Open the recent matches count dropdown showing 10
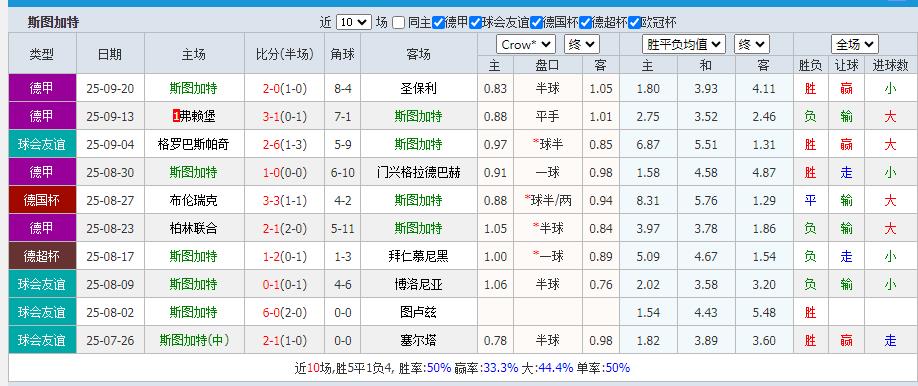This screenshot has height=386, width=918. tap(354, 23)
